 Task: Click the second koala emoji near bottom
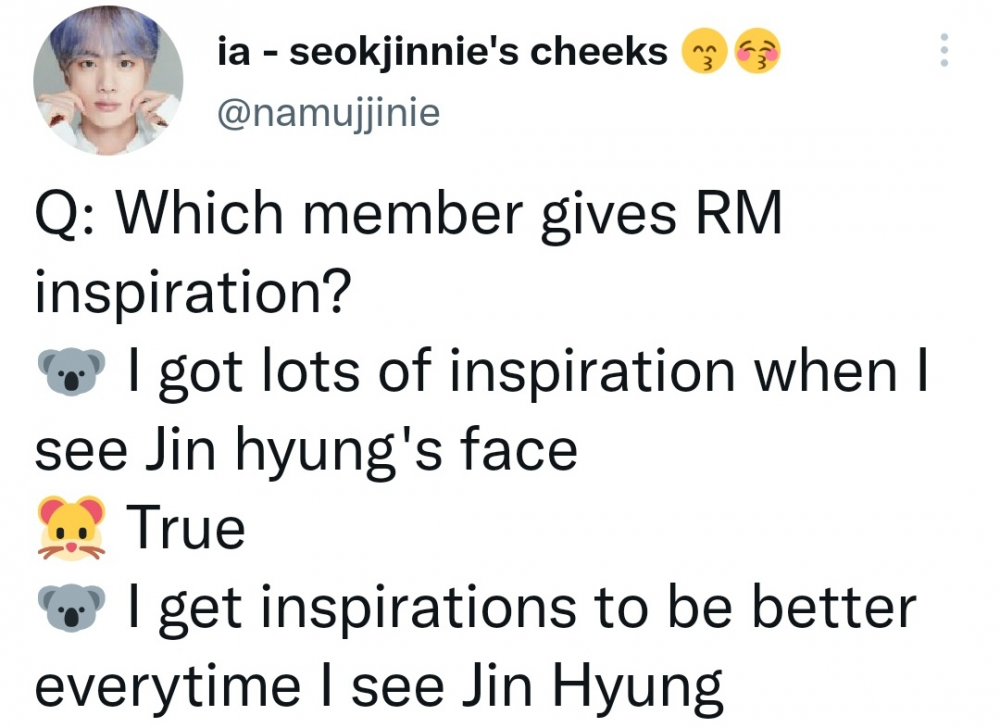point(71,608)
